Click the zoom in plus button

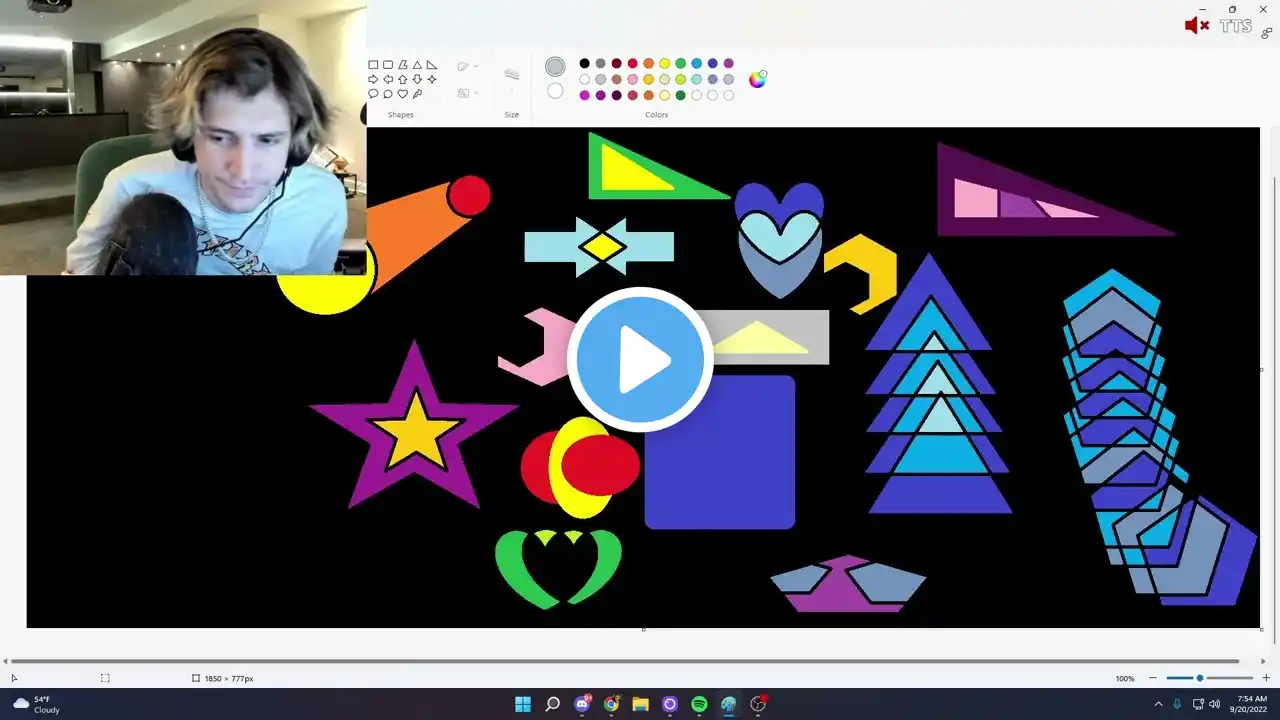[x=1266, y=678]
